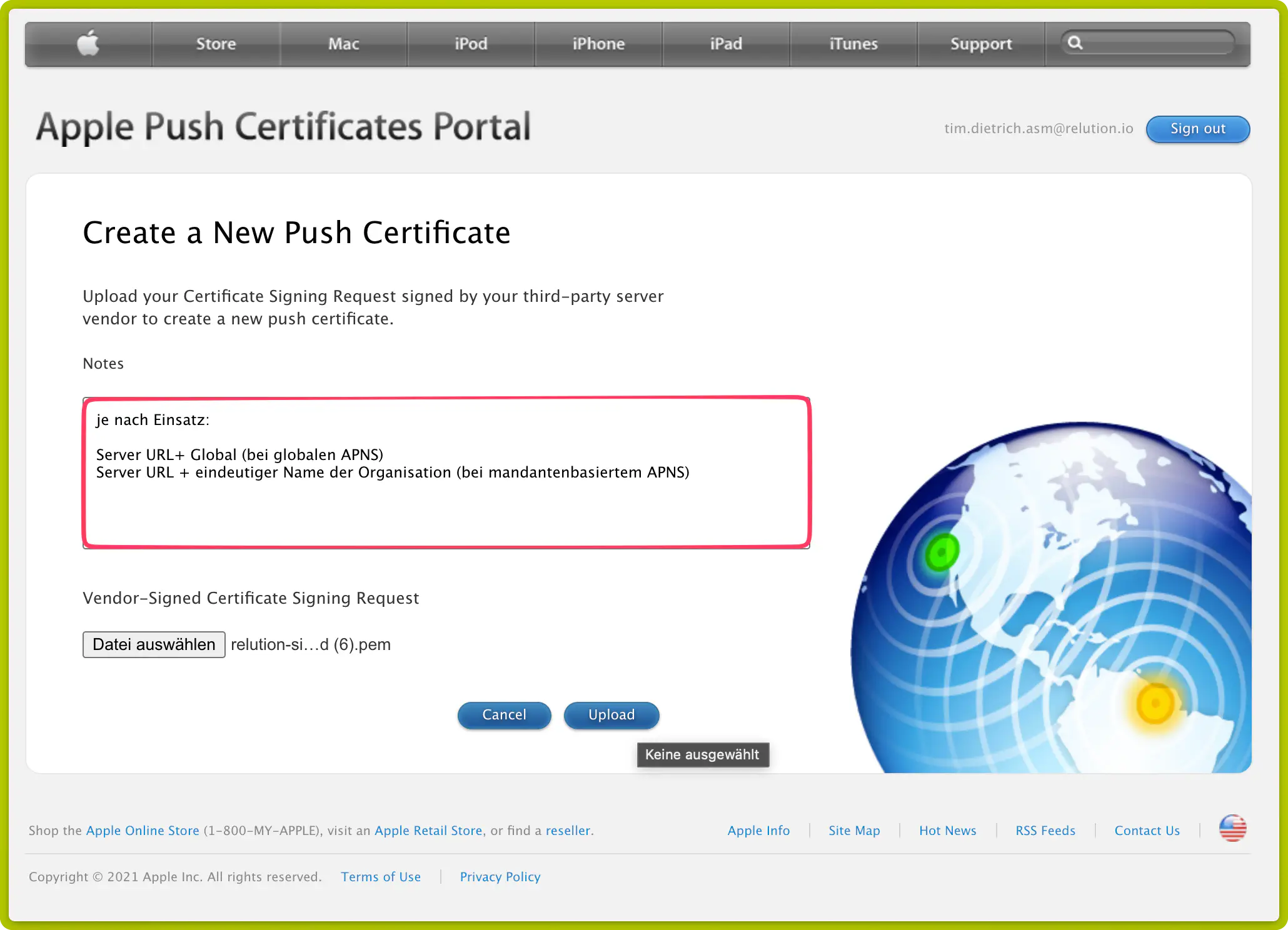Click the Vendor-Signed Certificate Signing Request label
Viewport: 1288px width, 930px height.
[251, 598]
